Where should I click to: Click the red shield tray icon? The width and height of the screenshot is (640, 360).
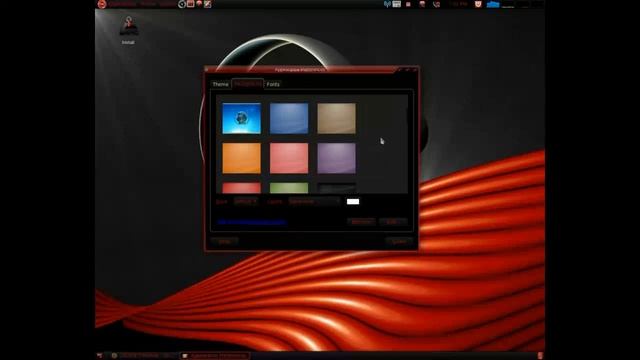point(478,4)
